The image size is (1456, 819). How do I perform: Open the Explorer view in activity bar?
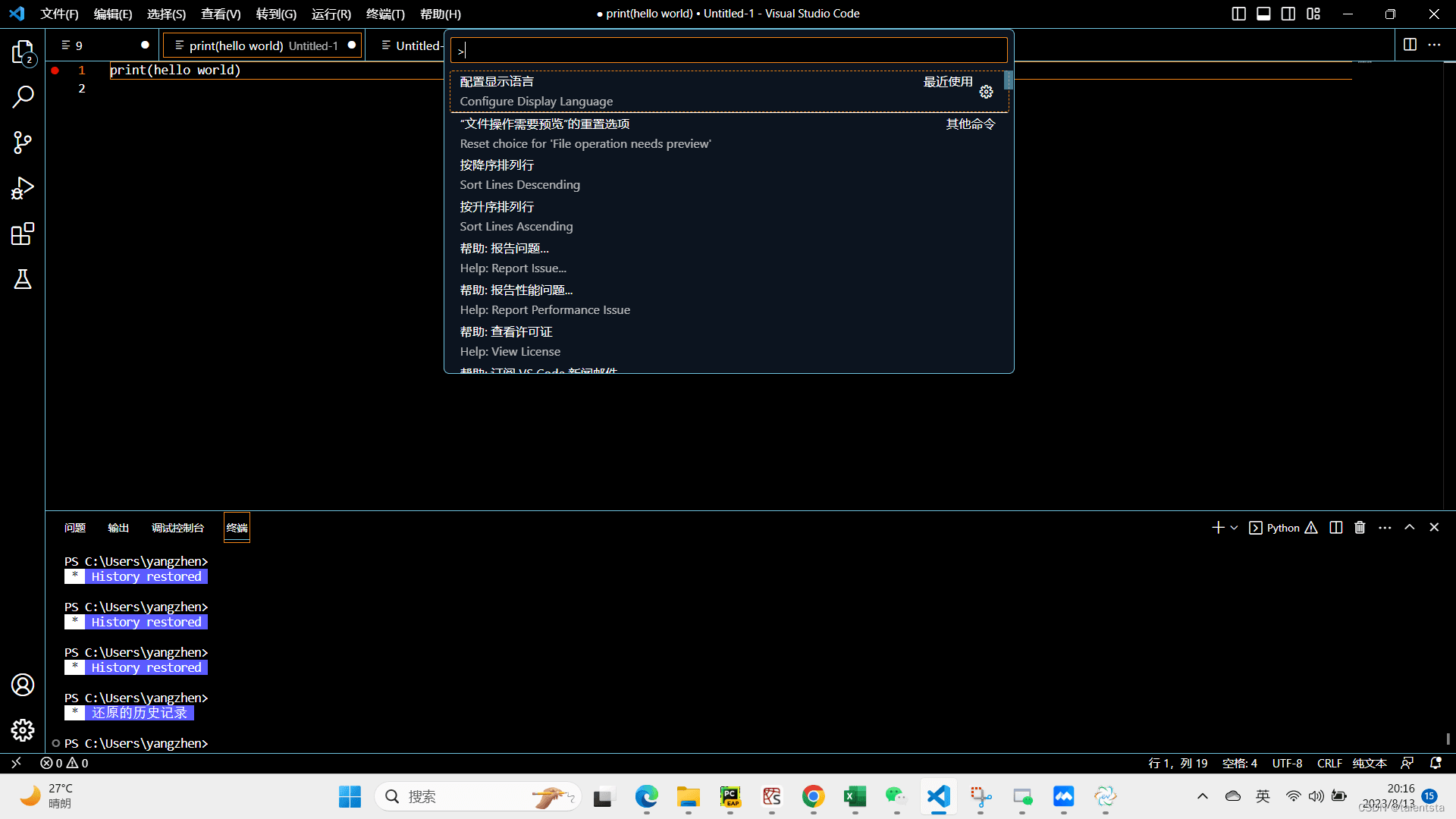(x=23, y=52)
